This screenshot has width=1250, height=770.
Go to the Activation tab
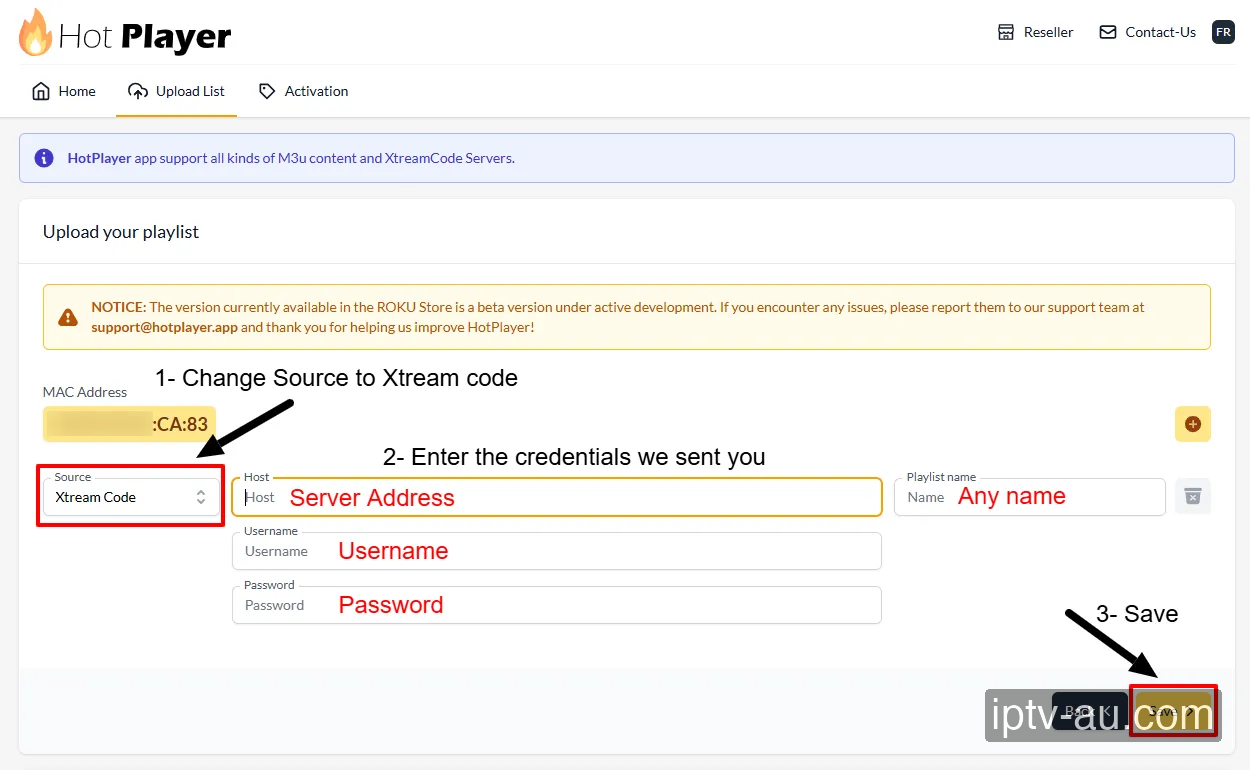(x=303, y=91)
